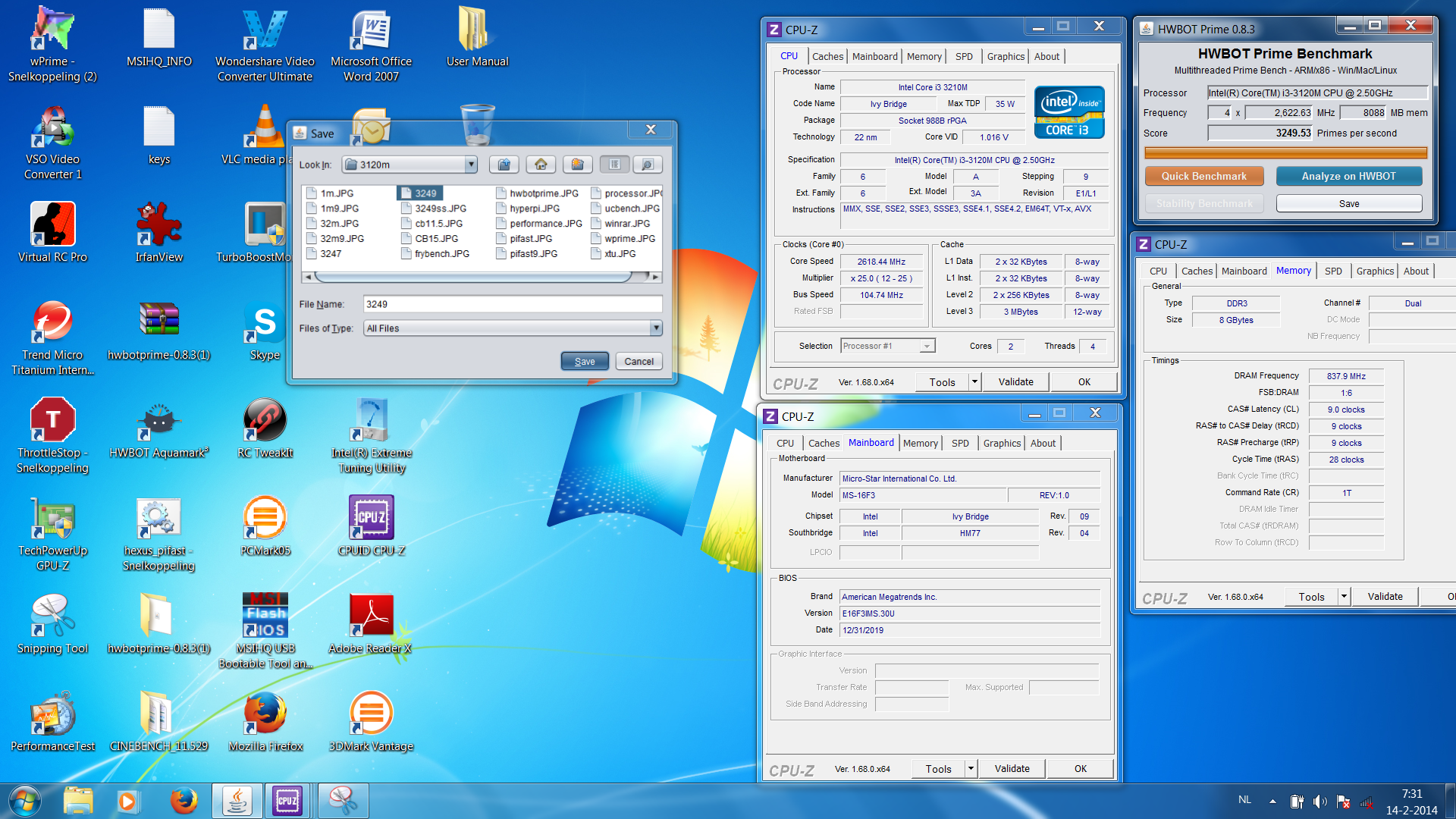The height and width of the screenshot is (819, 1456).
Task: Click the NL language indicator
Action: click(1244, 799)
